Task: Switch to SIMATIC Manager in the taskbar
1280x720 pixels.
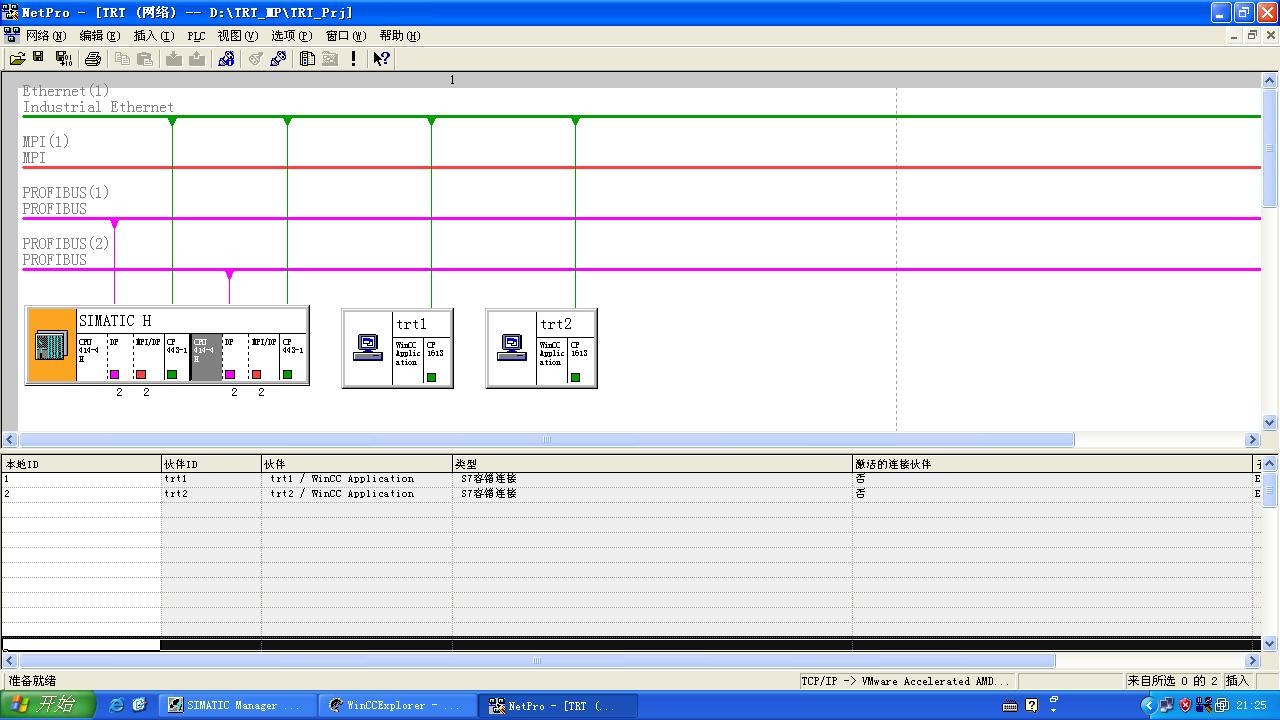Action: click(235, 705)
